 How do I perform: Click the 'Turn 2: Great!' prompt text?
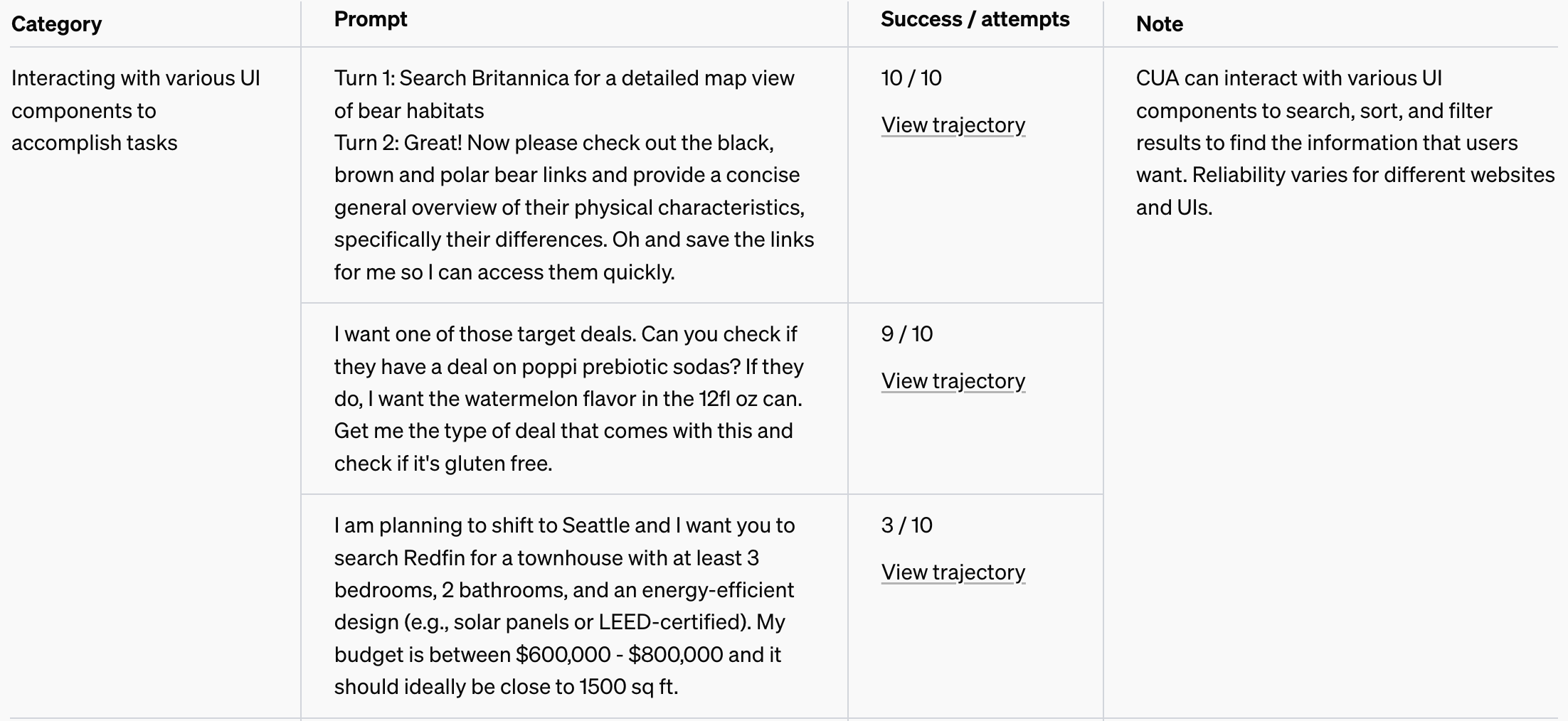tap(553, 143)
